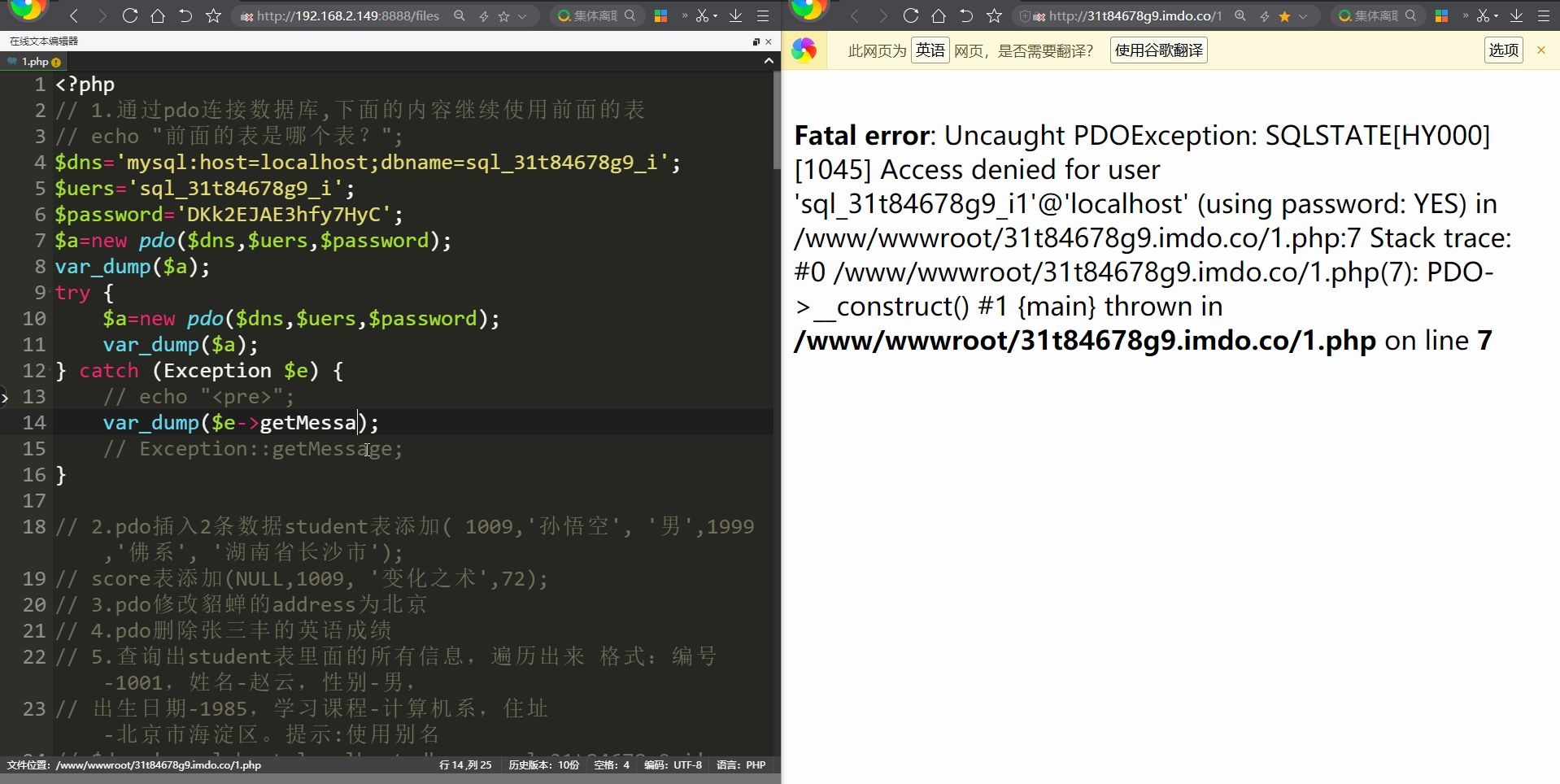
Task: Click the shield security icon in the right address bar
Action: (x=1026, y=16)
